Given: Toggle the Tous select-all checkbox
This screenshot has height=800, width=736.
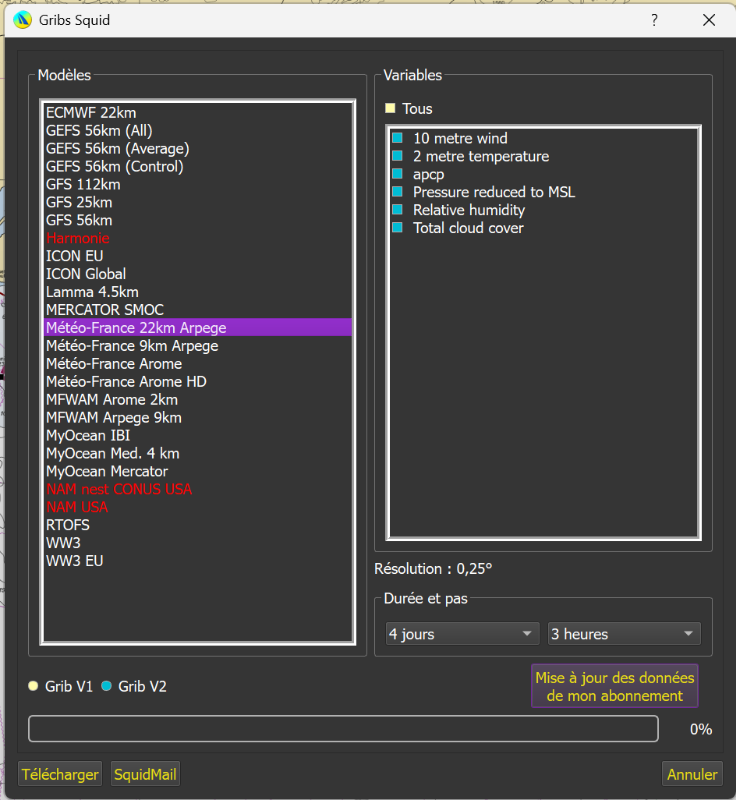Looking at the screenshot, I should (x=391, y=108).
